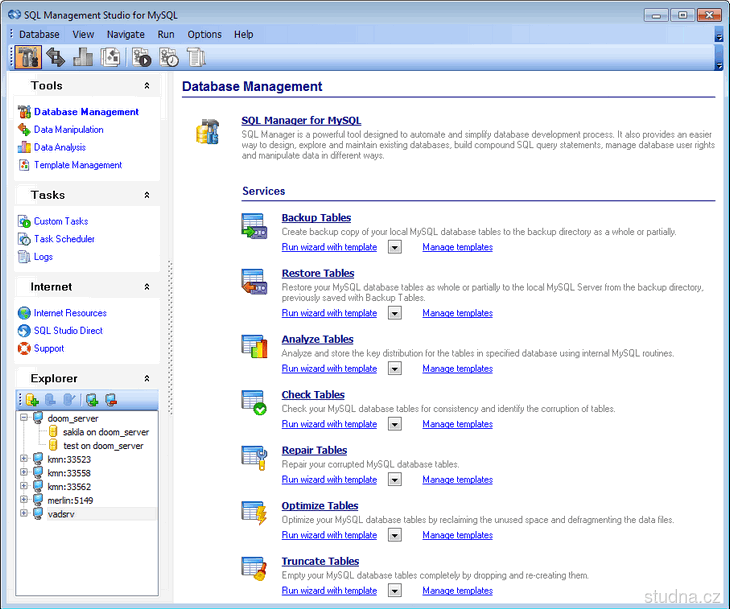
Task: Click the Backup Tables service icon
Action: click(254, 227)
